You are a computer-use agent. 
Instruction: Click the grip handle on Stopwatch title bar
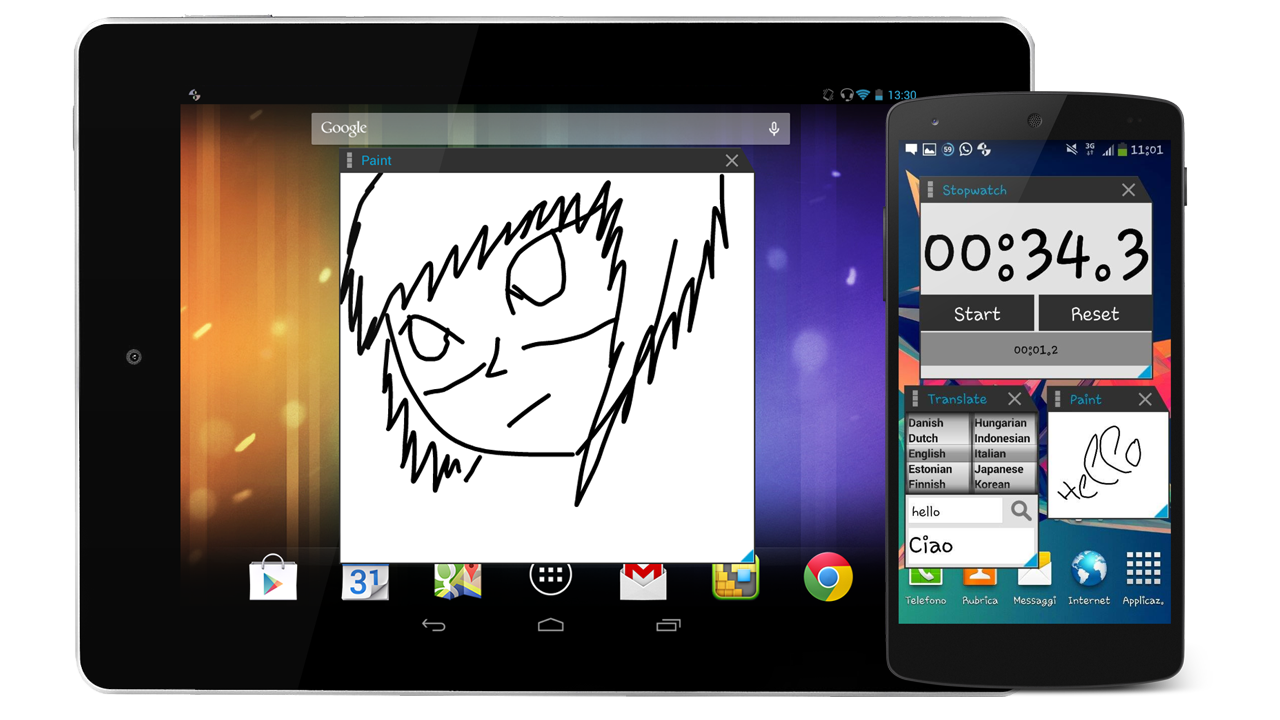(930, 190)
